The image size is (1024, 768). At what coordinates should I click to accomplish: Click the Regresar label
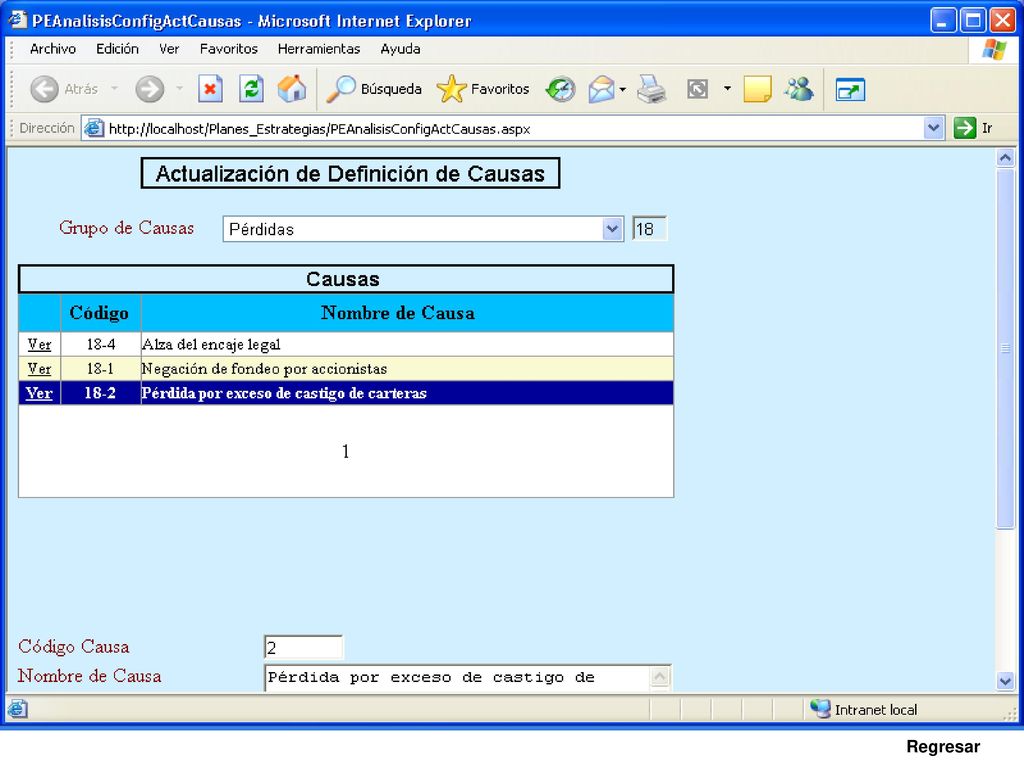[x=943, y=746]
